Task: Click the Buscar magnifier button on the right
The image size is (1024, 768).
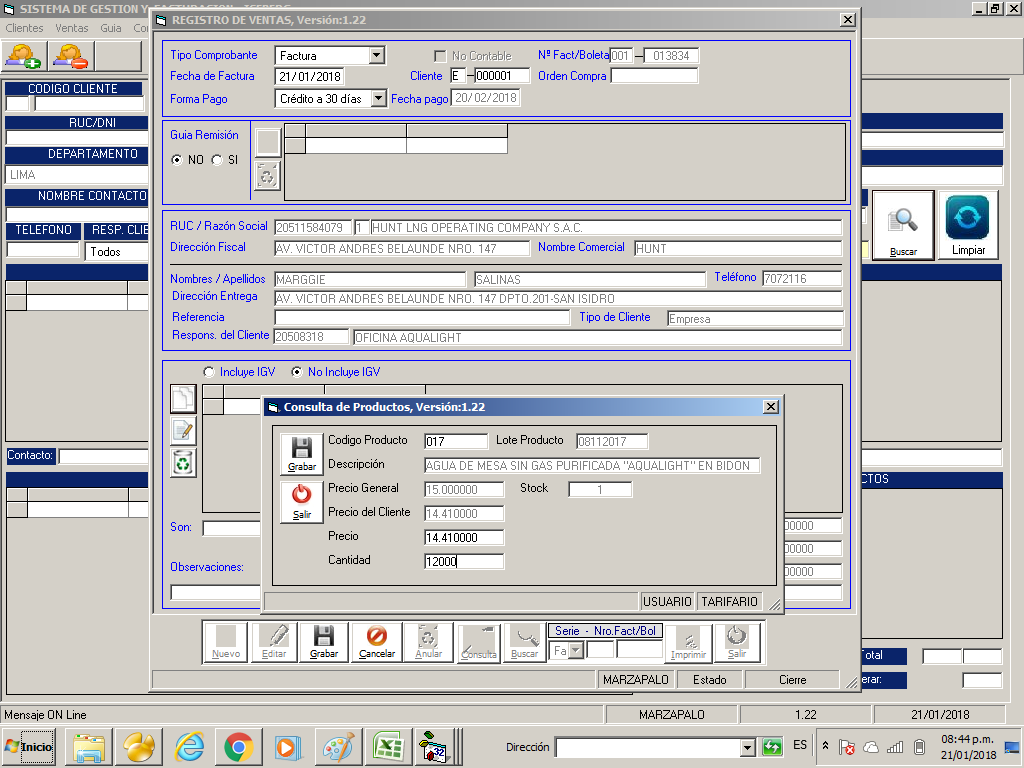Action: (903, 226)
